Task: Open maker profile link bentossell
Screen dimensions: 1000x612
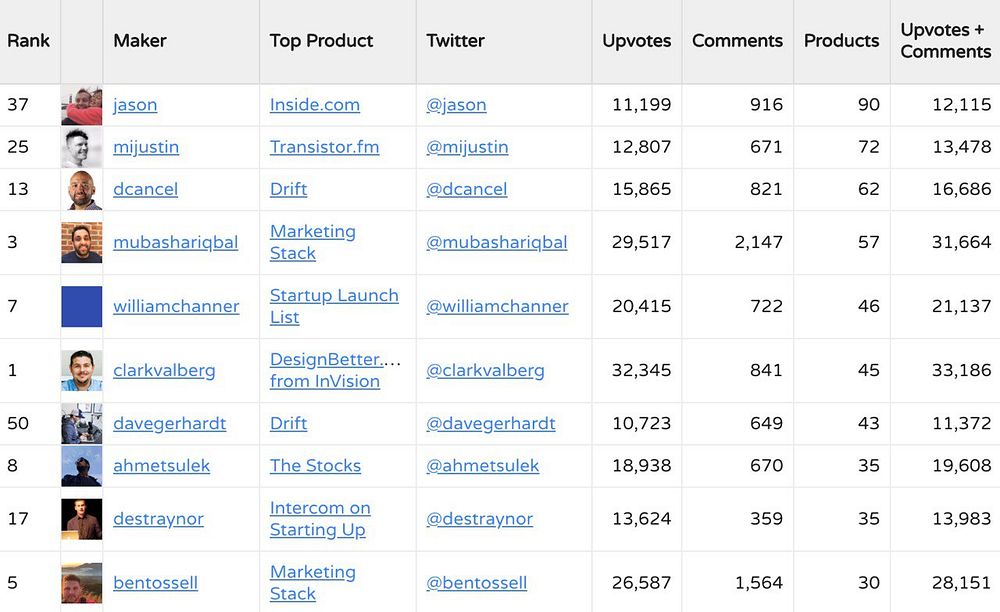Action: tap(155, 582)
